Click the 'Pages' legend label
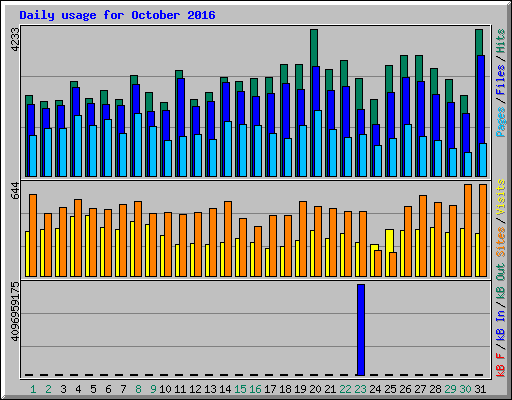Image resolution: width=512 pixels, height=400 pixels. (x=501, y=122)
